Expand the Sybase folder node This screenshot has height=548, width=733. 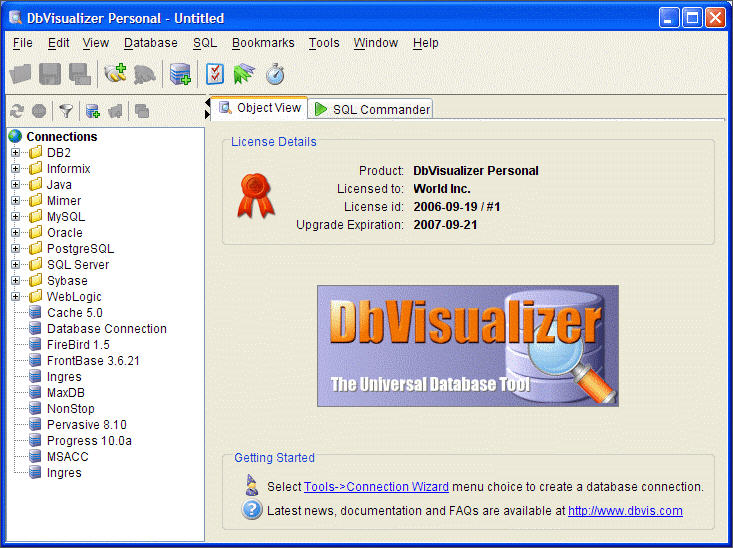click(15, 281)
